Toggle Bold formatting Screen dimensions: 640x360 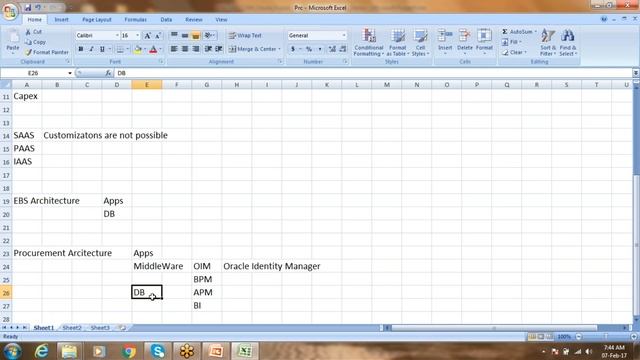[80, 49]
